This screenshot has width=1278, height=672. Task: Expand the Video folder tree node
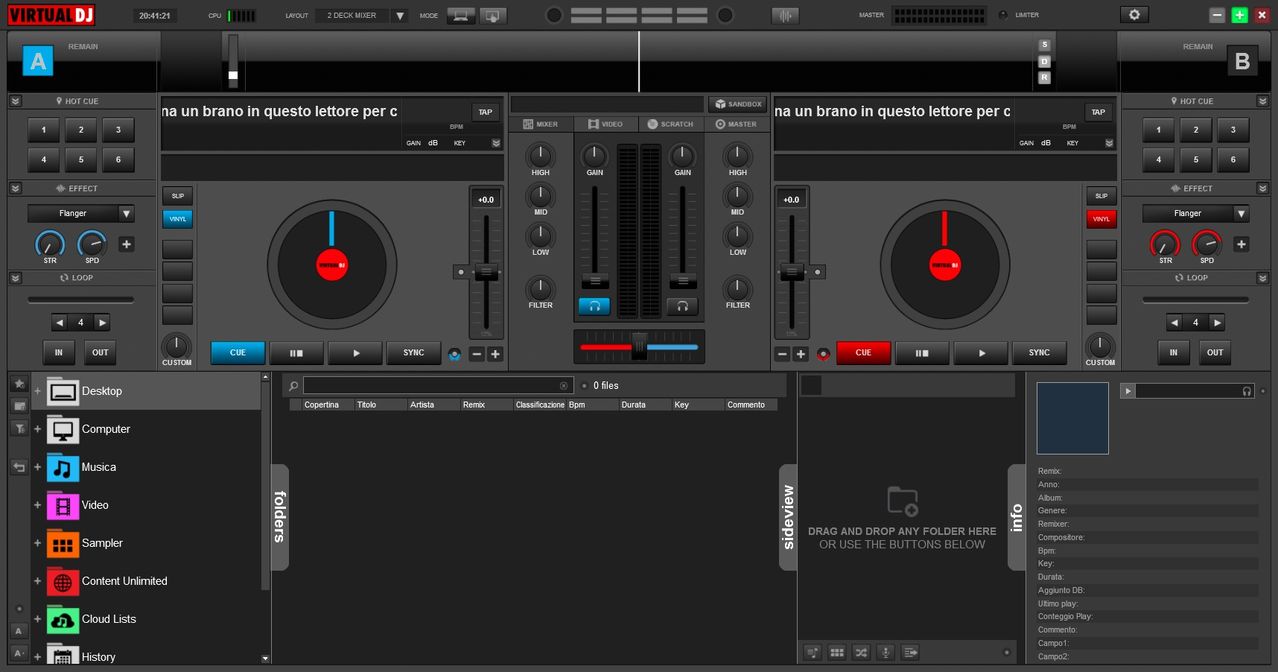coord(38,505)
